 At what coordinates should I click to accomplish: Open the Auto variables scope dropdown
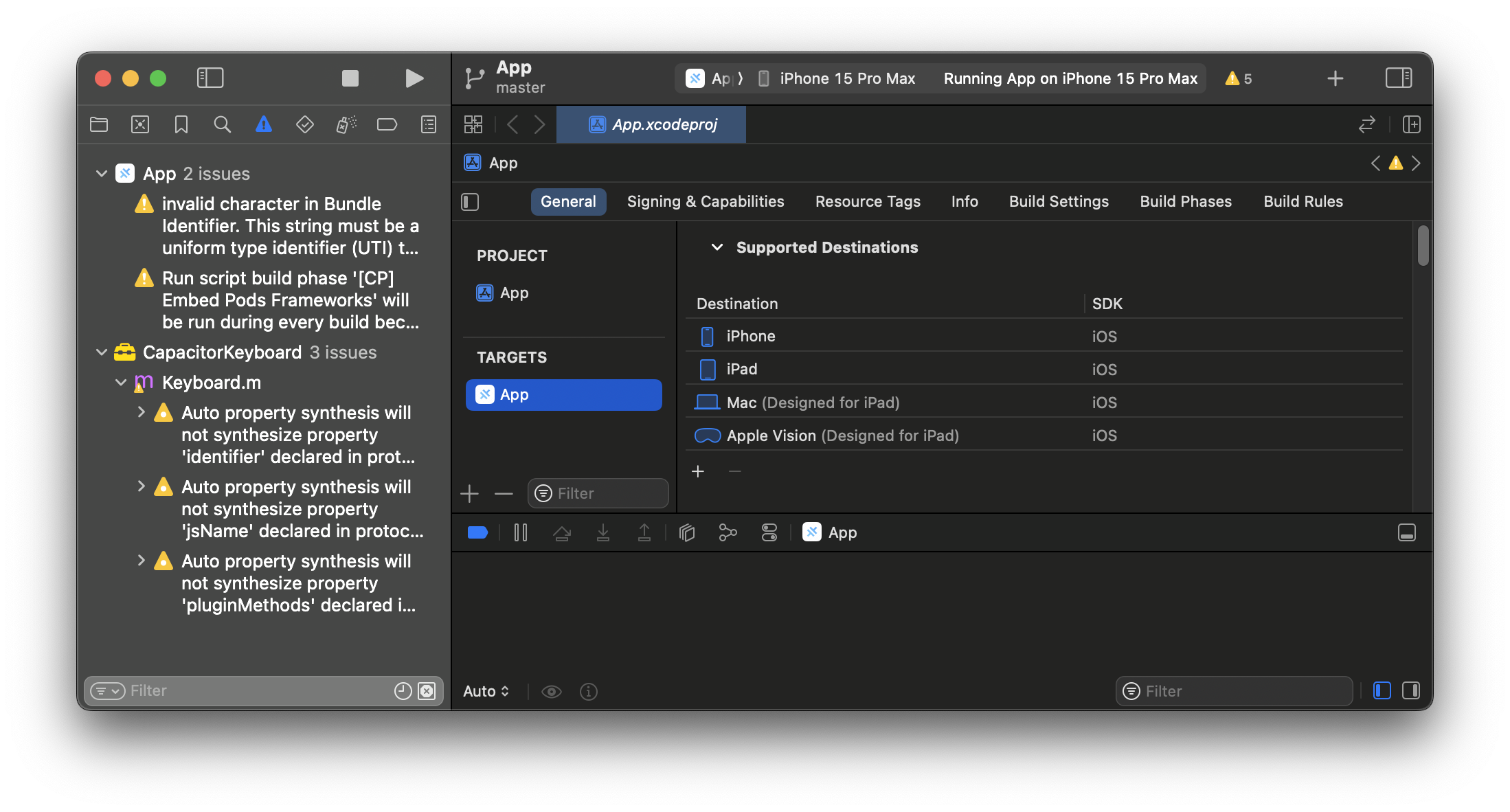click(x=486, y=691)
